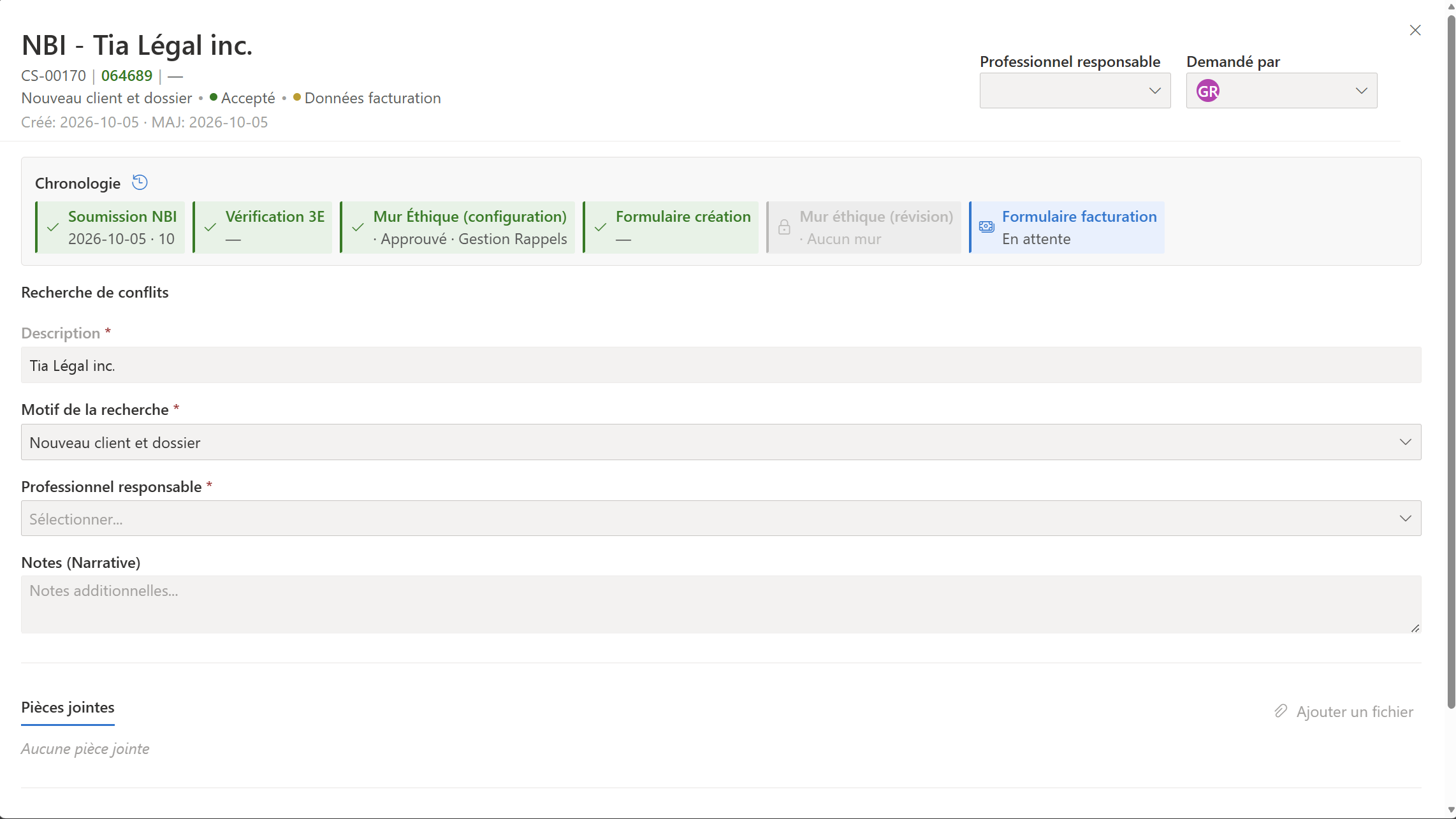Expand the Demandé par dropdown arrow
The height and width of the screenshot is (819, 1456).
point(1362,91)
